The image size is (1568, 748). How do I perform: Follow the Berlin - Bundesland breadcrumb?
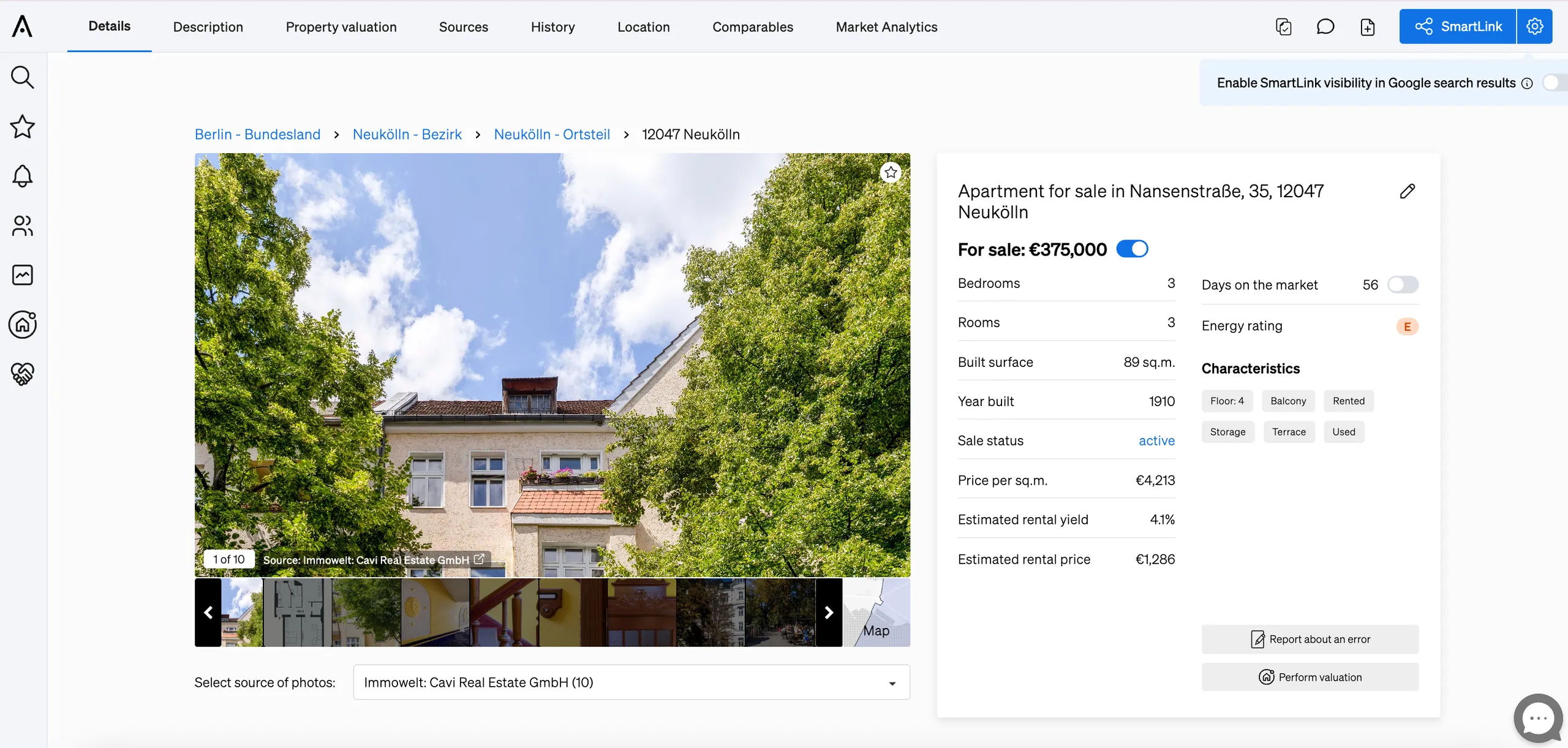(x=257, y=134)
